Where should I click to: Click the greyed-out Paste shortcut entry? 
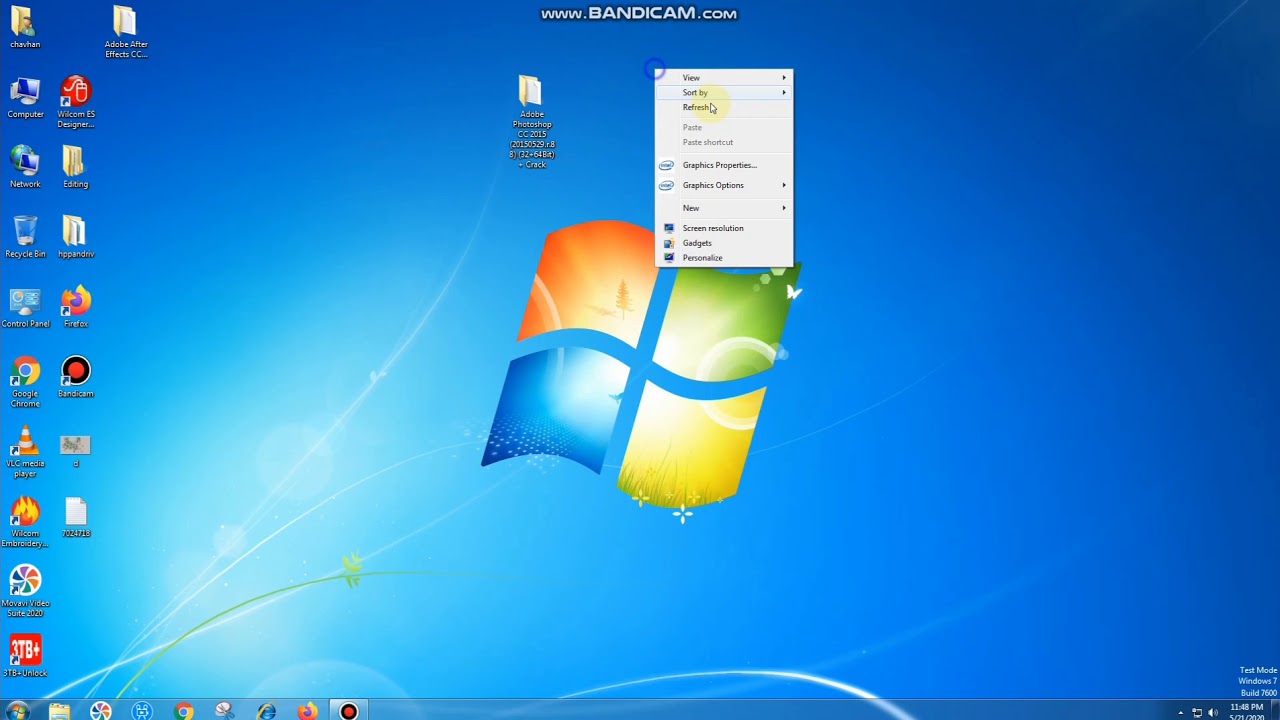point(724,142)
